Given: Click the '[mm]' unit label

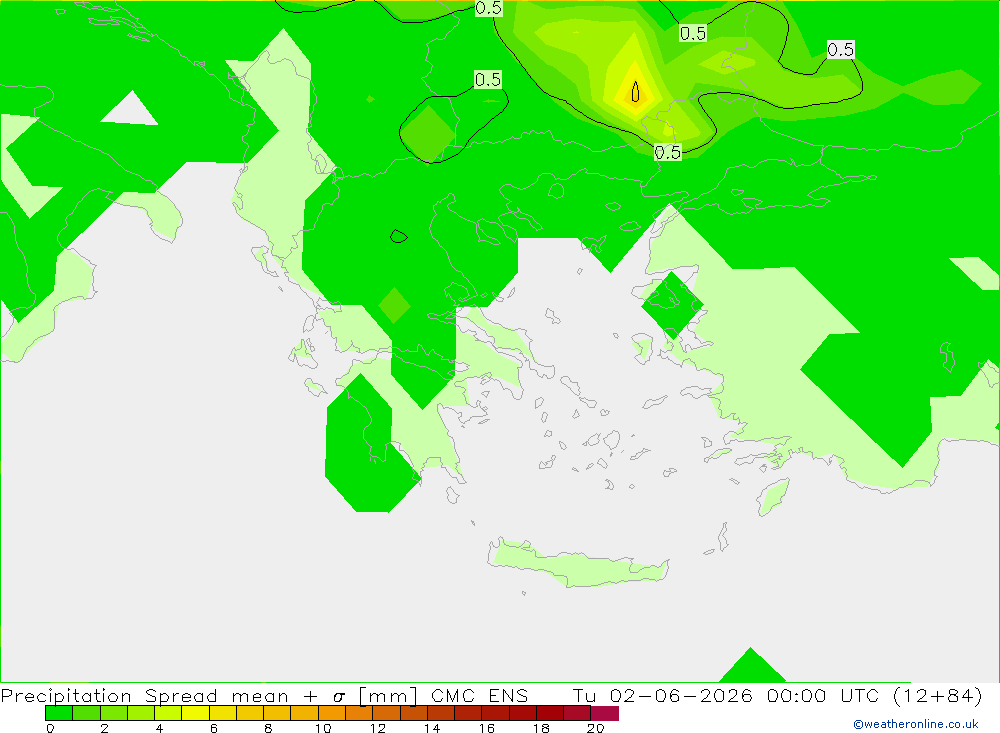Looking at the screenshot, I should [x=388, y=696].
